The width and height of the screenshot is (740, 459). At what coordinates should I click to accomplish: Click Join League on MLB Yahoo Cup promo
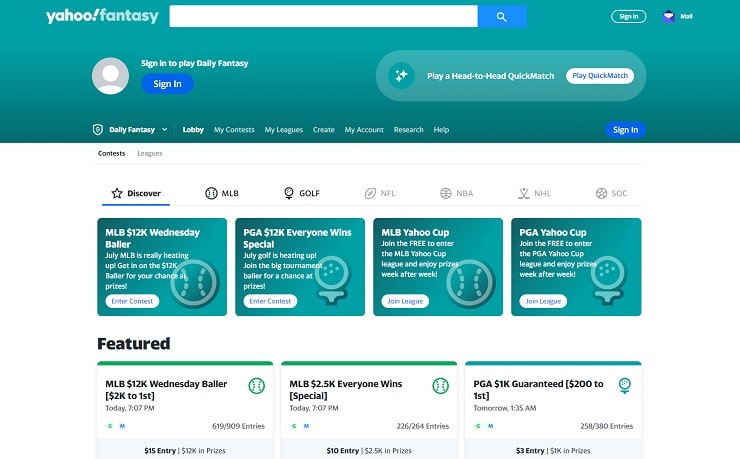pos(405,301)
